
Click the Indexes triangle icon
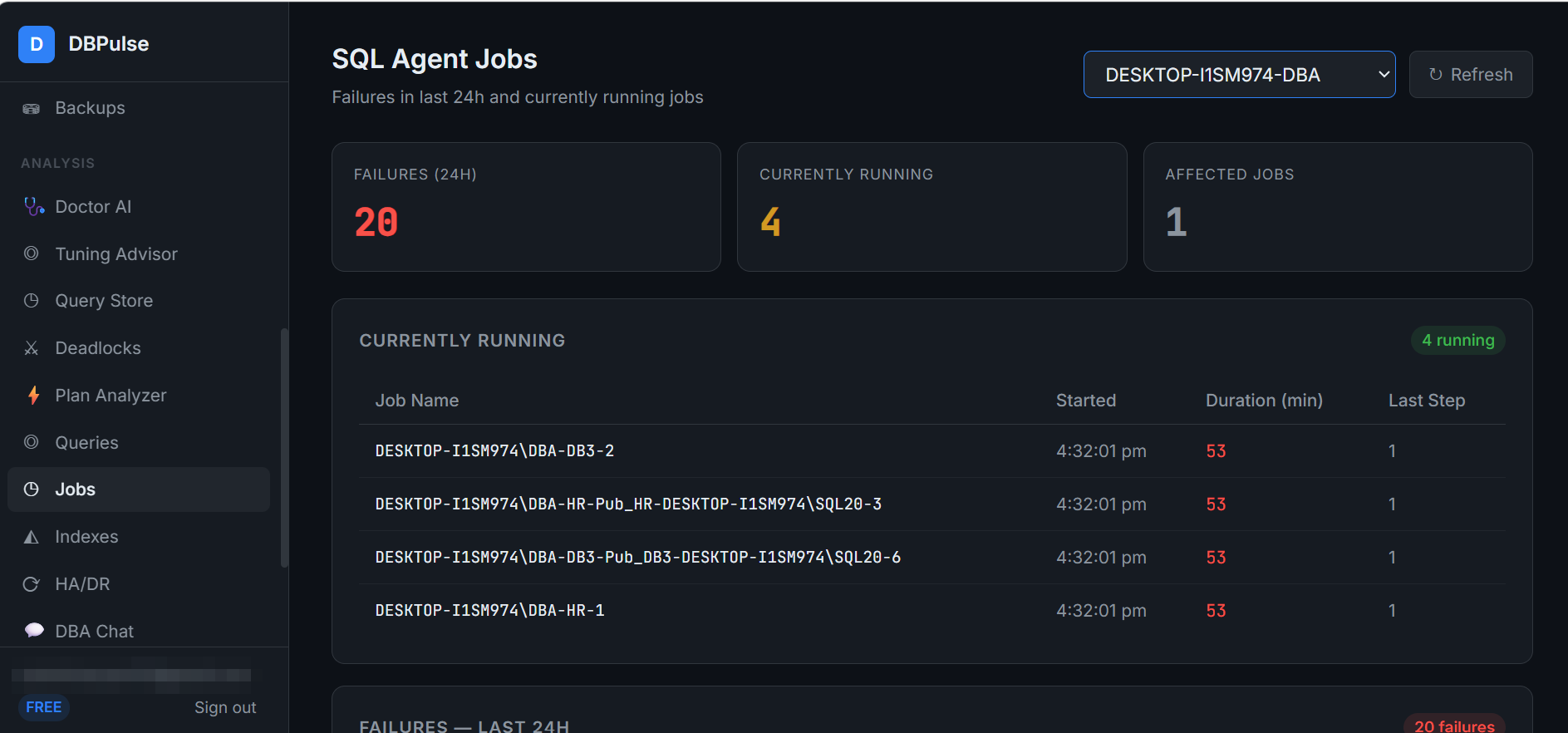click(32, 537)
